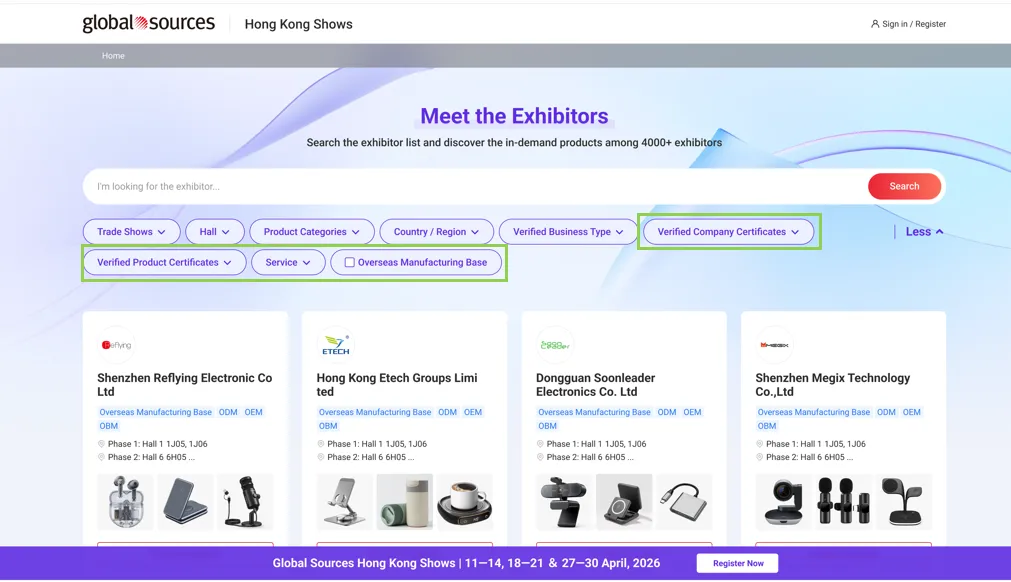Click the Global Sources logo

coord(148,23)
